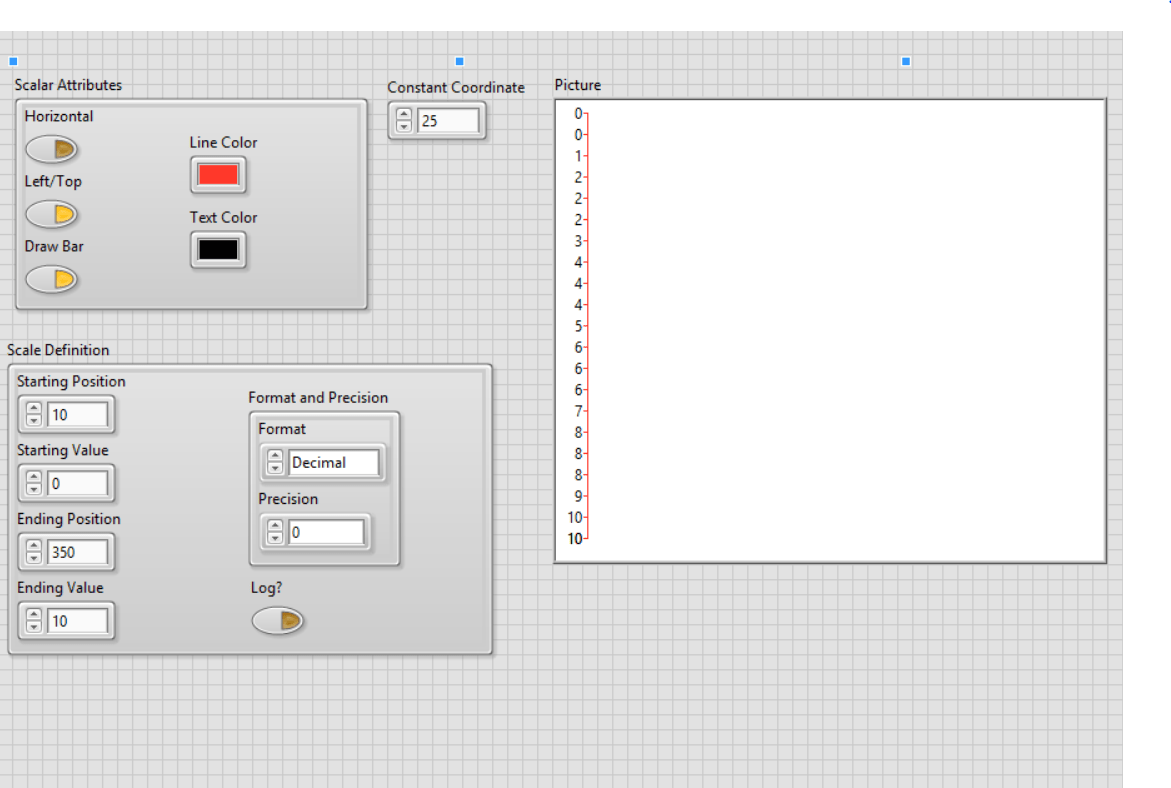Screen dimensions: 1171x788
Task: Increment the Precision value
Action: tap(274, 527)
